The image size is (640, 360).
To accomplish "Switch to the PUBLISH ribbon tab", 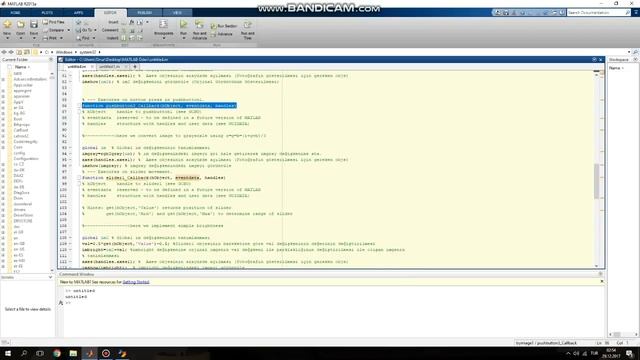I will pos(144,13).
